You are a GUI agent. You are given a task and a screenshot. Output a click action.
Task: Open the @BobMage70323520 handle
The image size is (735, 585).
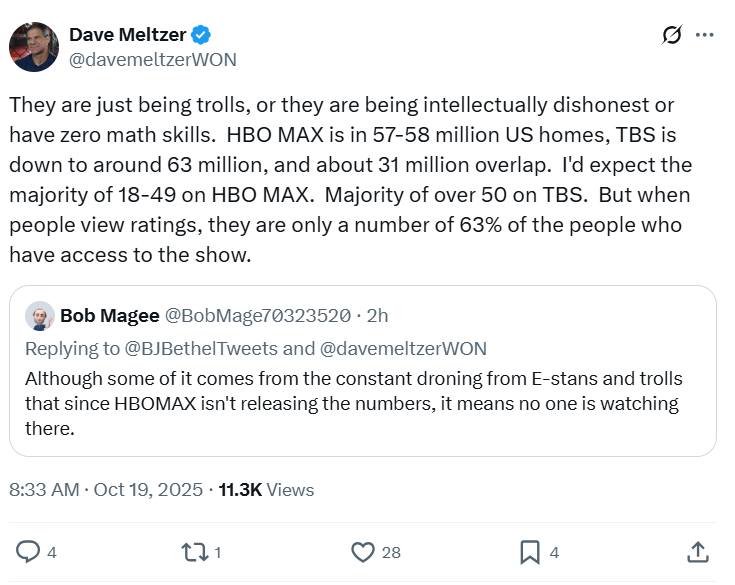[257, 315]
